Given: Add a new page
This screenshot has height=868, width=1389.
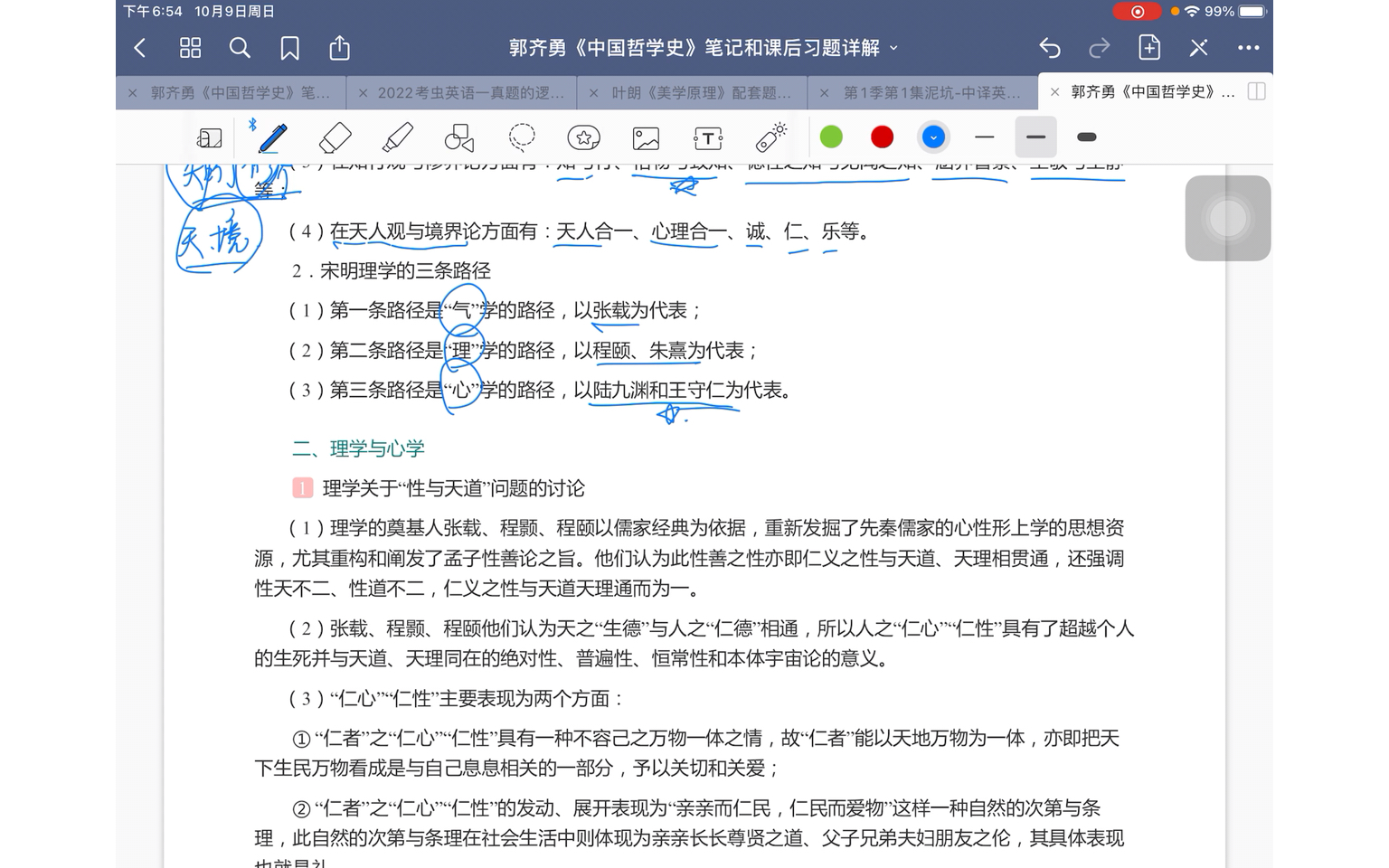Looking at the screenshot, I should click(1149, 47).
